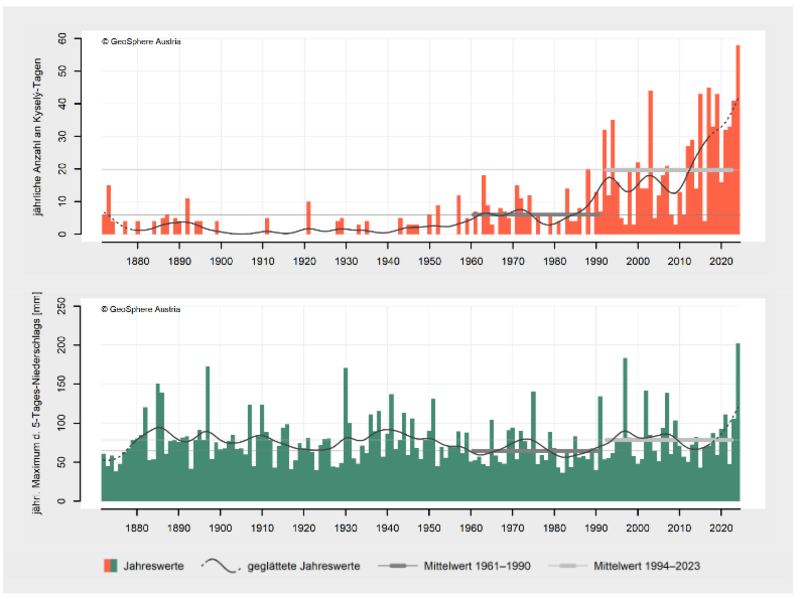Click the red Jahreswerte legend swatch
Screen dimensions: 800x599
pyautogui.click(x=108, y=566)
